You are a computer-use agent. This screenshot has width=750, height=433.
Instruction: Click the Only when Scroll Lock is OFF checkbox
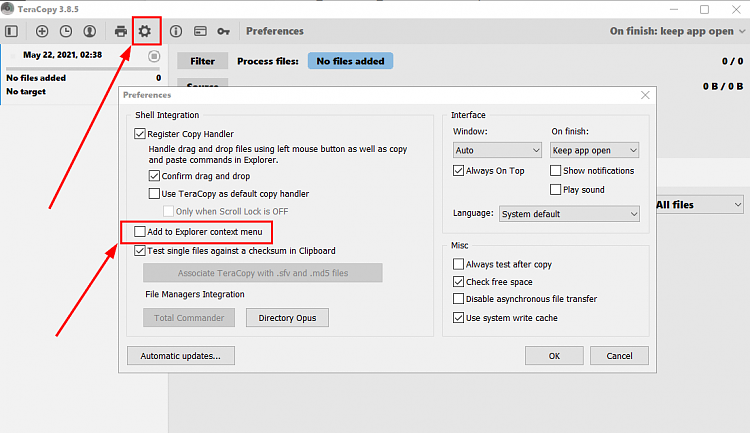[168, 211]
